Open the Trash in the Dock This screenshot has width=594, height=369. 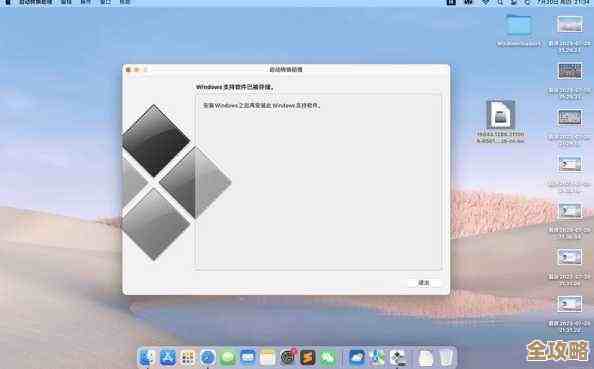(446, 357)
